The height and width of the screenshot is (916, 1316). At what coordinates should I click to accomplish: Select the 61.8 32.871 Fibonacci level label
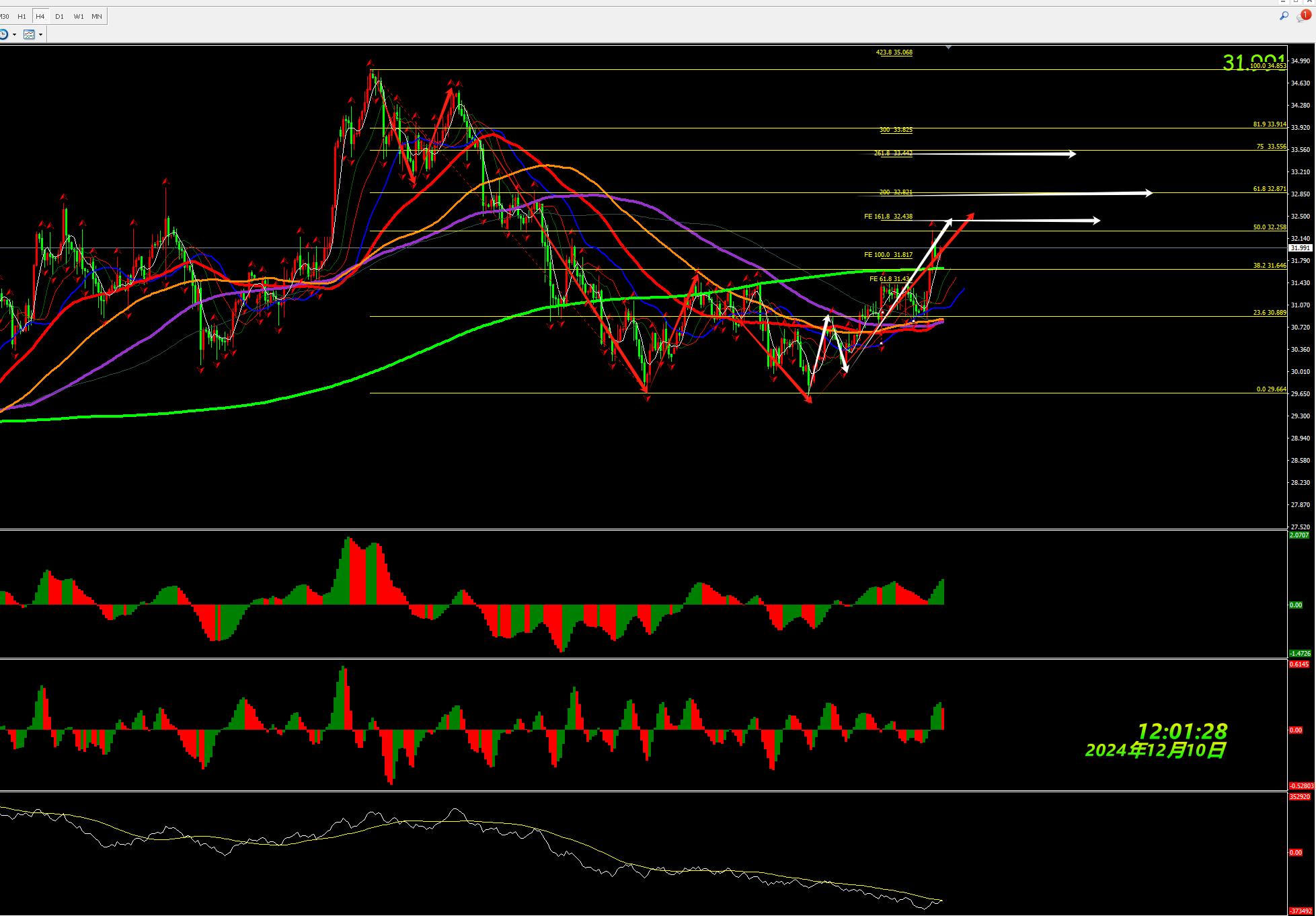tap(1269, 189)
